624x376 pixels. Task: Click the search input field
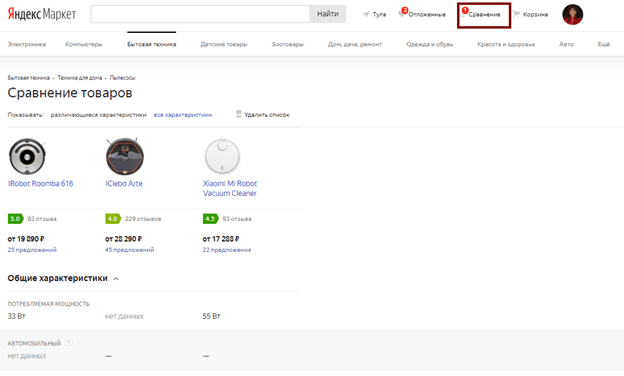pyautogui.click(x=200, y=14)
